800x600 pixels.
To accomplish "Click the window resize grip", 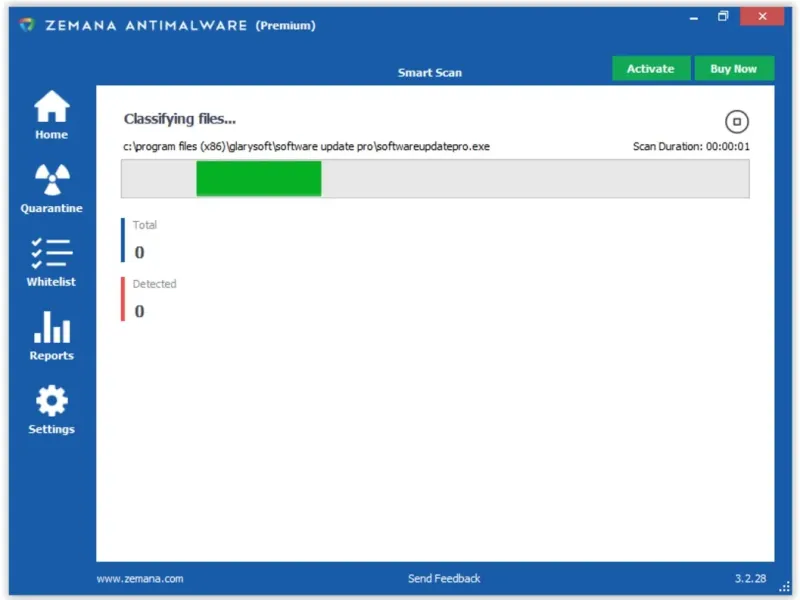I will 785,587.
